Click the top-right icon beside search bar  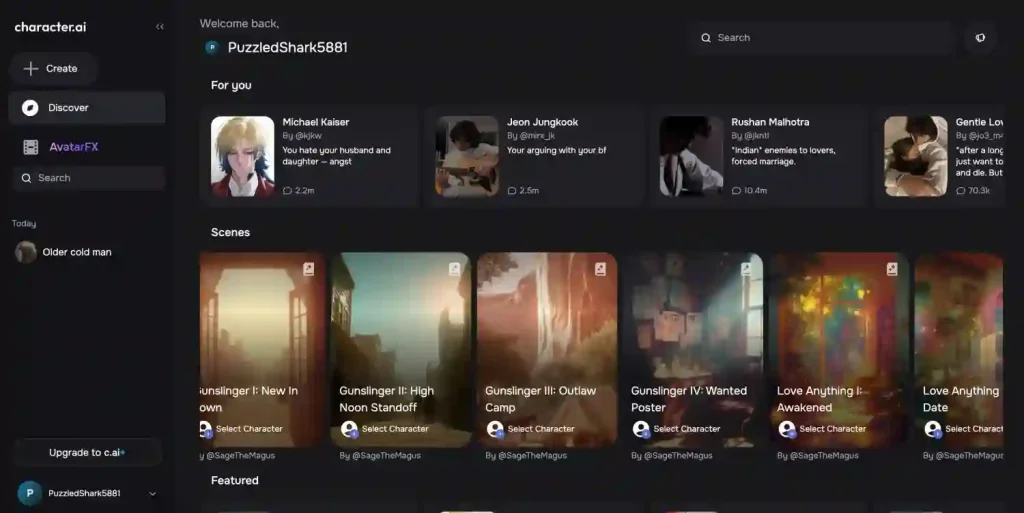pyautogui.click(x=980, y=38)
